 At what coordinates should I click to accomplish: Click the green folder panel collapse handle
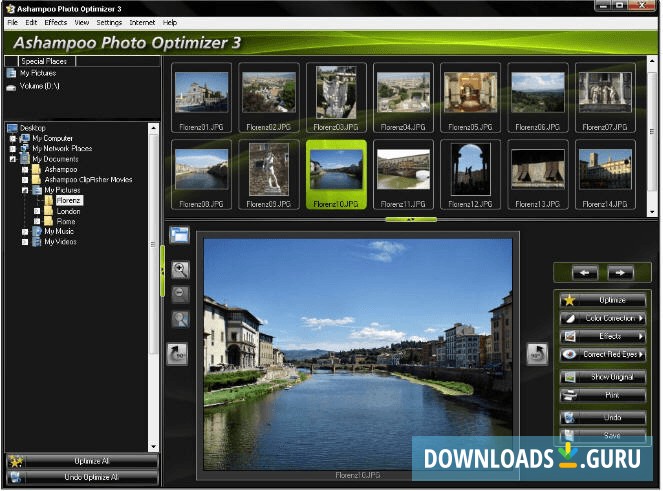[162, 271]
